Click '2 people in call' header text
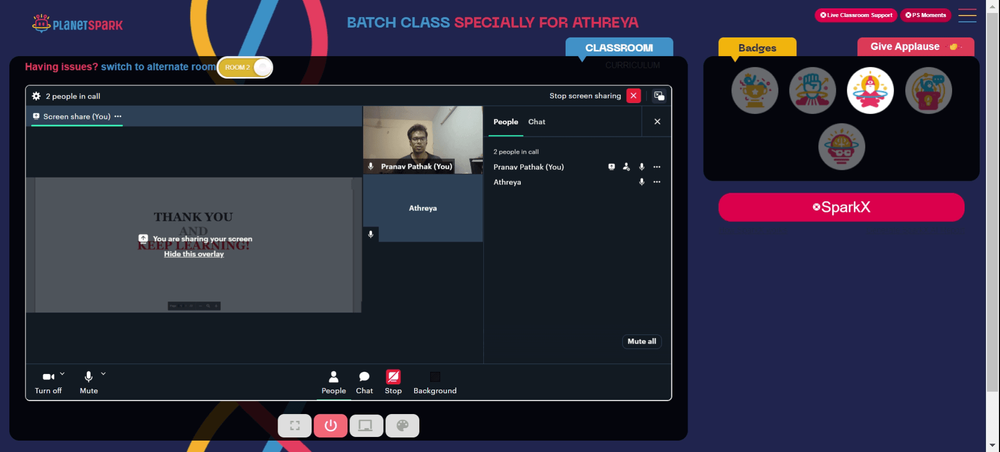Screen dimensions: 1000x452 [73, 96]
